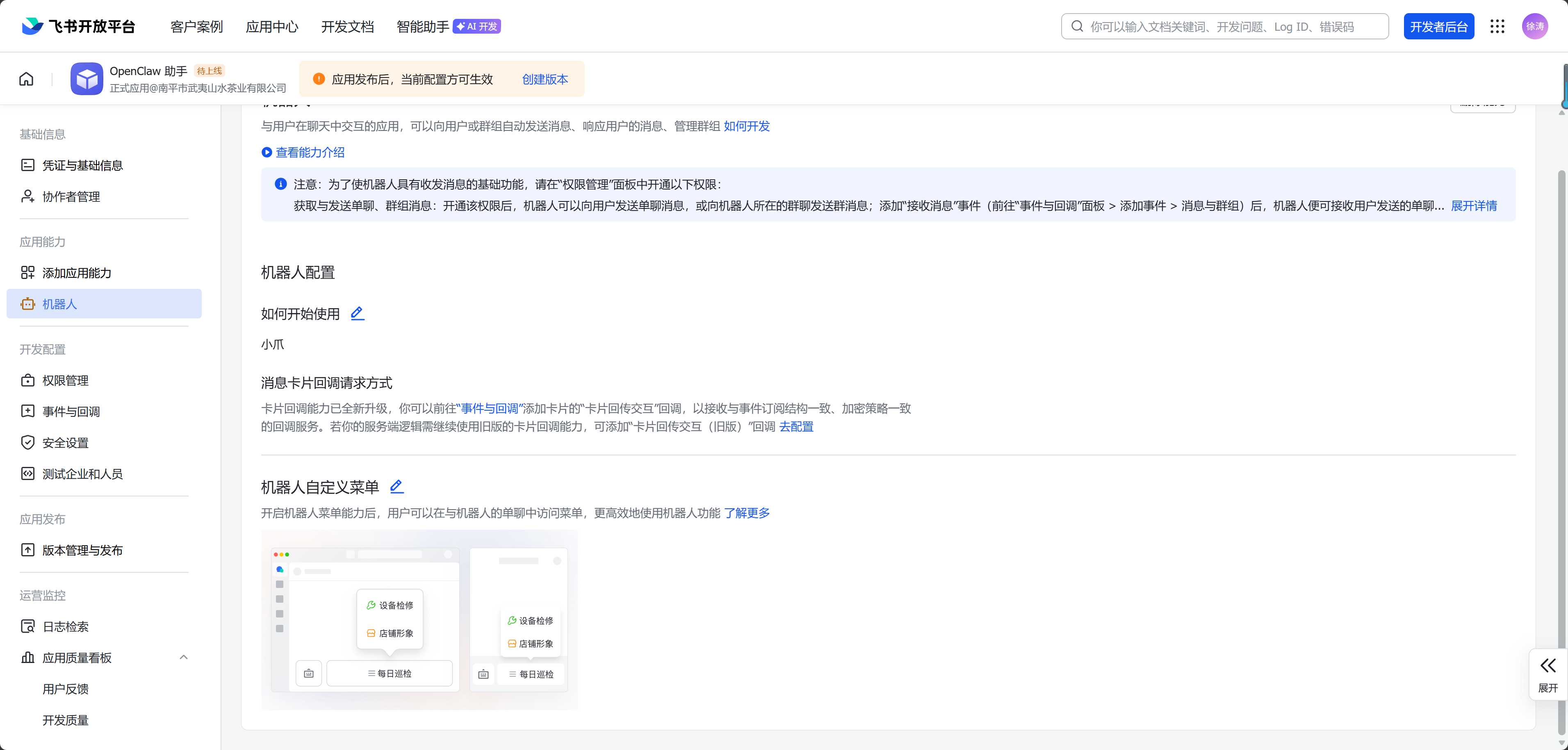Open 去配置 for legacy card callback
Viewport: 1568px width, 750px height.
[x=796, y=427]
